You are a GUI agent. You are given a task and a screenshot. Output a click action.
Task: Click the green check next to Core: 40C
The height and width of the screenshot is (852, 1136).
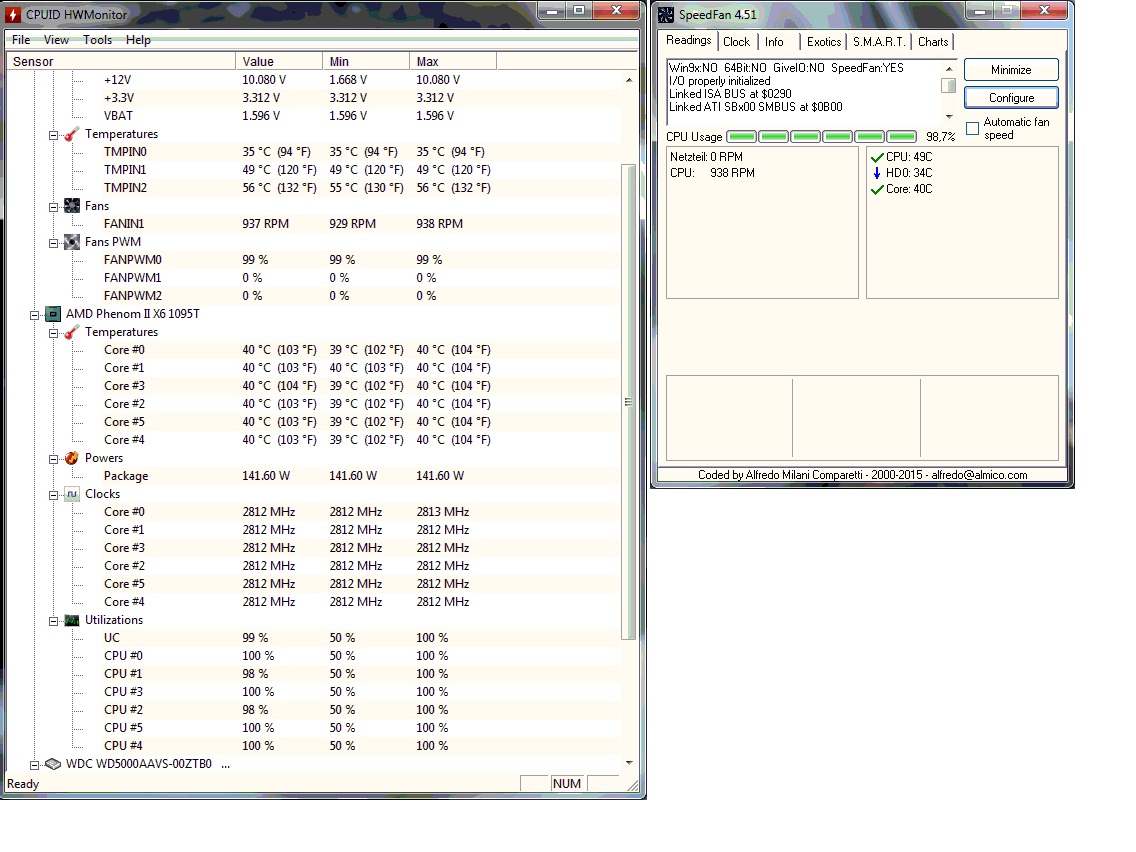pos(877,189)
